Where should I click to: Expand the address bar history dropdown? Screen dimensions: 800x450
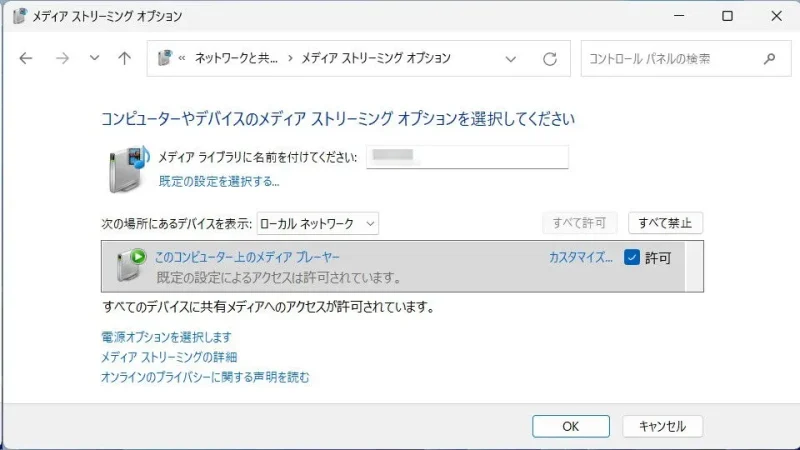[x=511, y=59]
